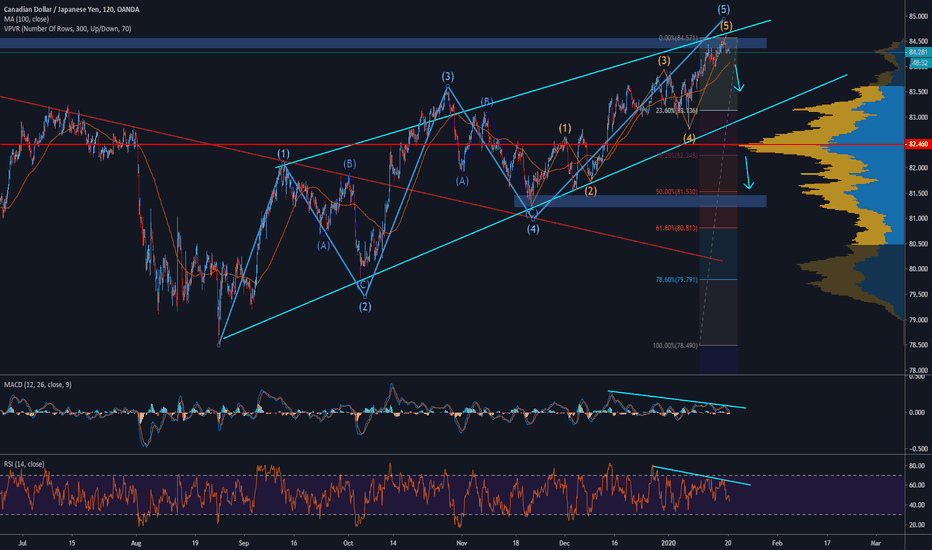Click the 100.00% (78.490) Fibonacci label
Image resolution: width=932 pixels, height=550 pixels.
click(676, 346)
